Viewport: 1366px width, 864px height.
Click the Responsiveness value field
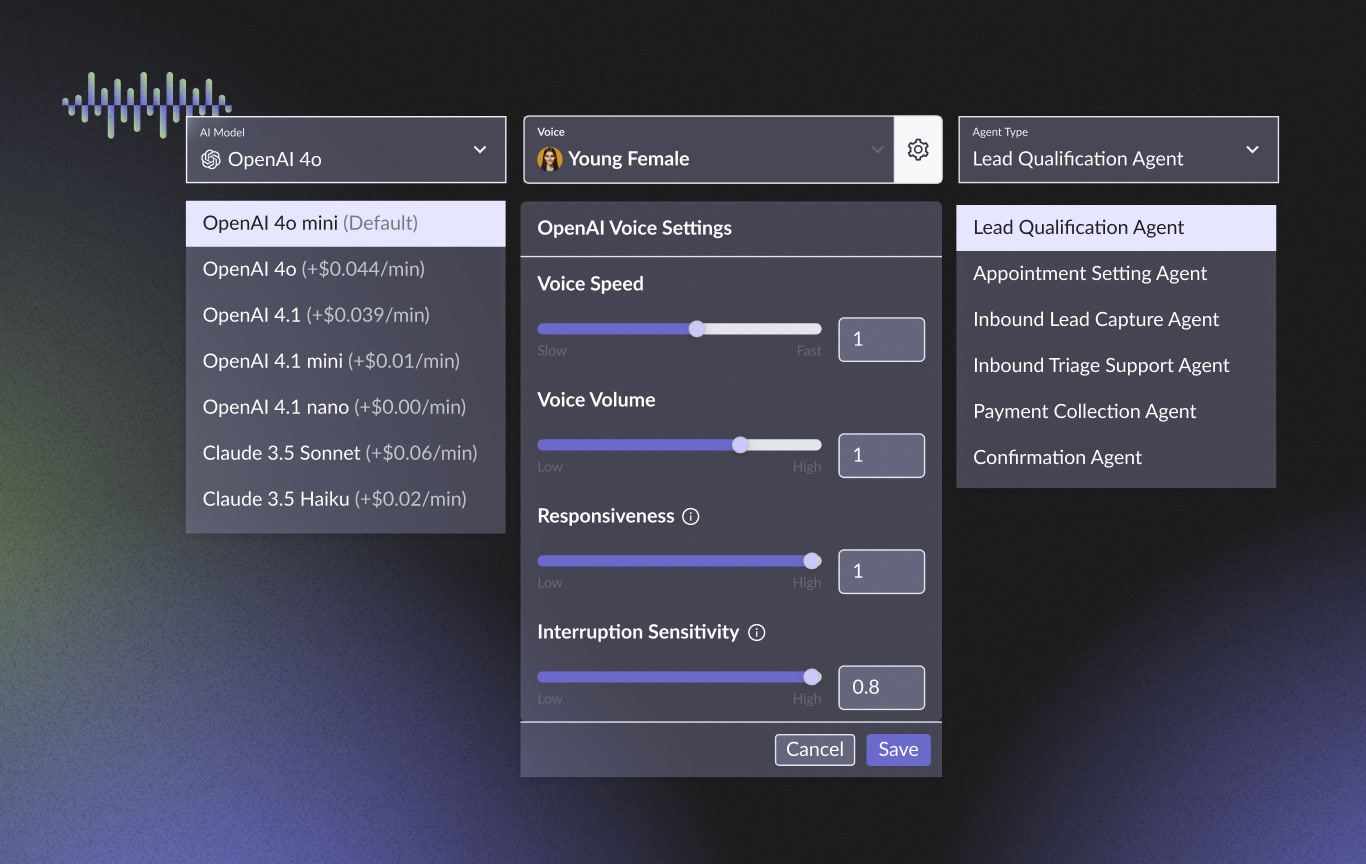pos(882,572)
